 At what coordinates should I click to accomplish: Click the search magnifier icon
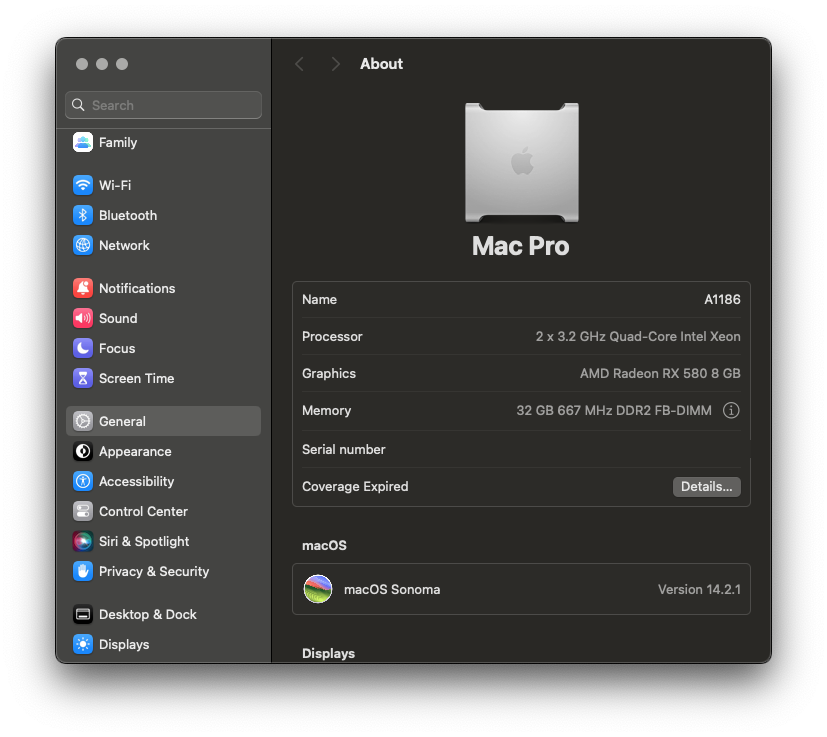click(78, 105)
